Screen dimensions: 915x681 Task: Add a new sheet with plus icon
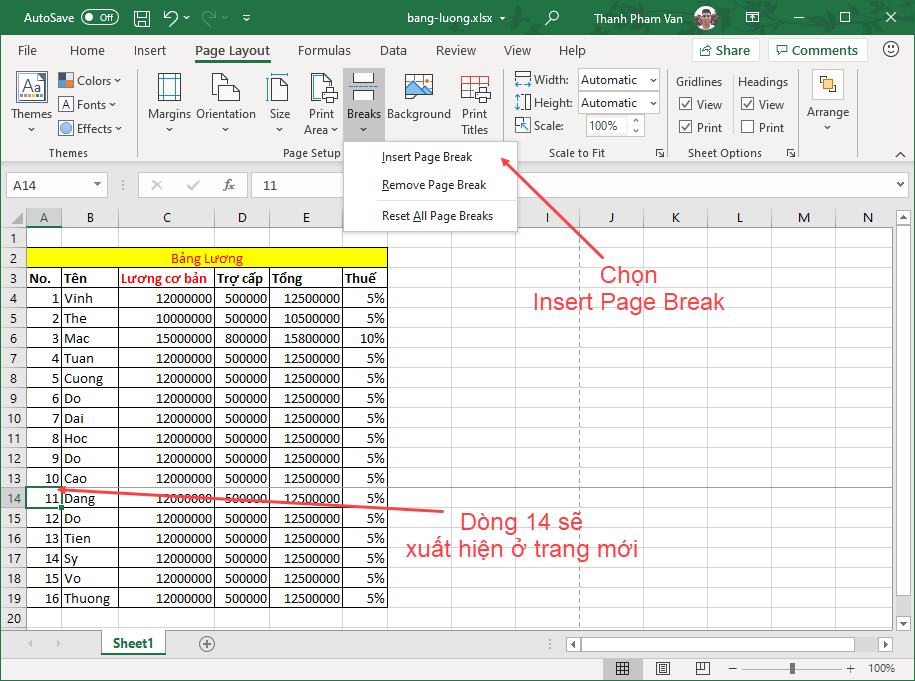point(207,644)
